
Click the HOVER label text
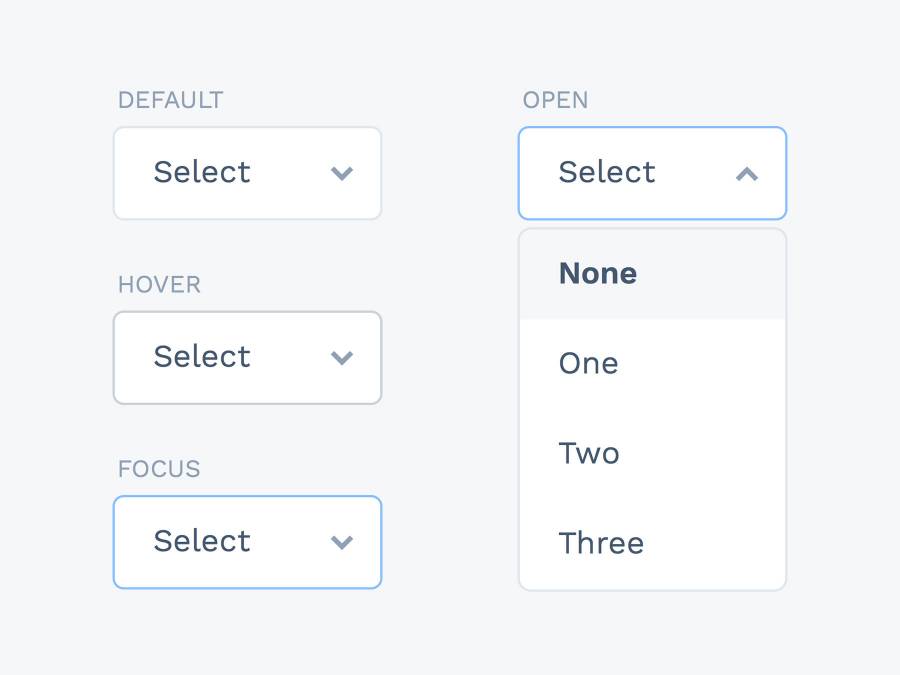pyautogui.click(x=159, y=285)
